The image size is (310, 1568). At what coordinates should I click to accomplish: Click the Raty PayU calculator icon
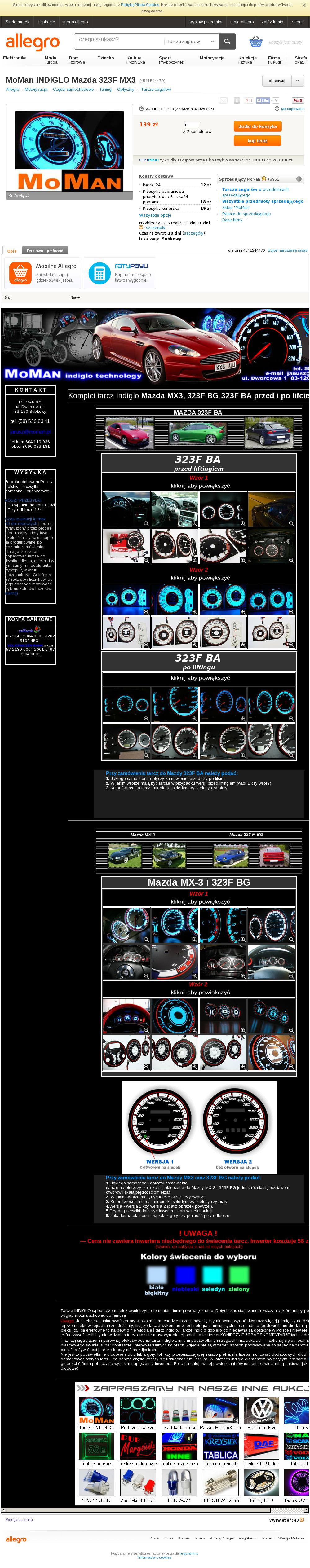coord(100,273)
